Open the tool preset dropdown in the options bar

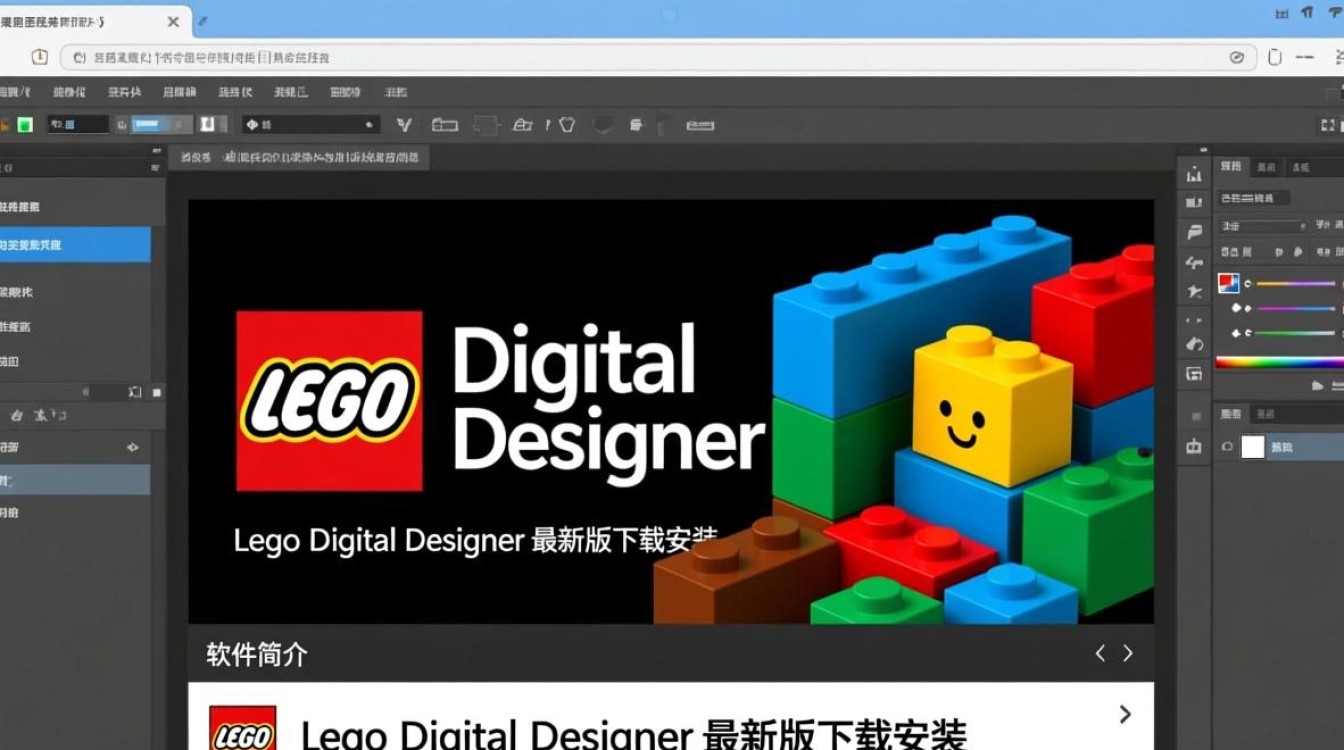tap(368, 125)
